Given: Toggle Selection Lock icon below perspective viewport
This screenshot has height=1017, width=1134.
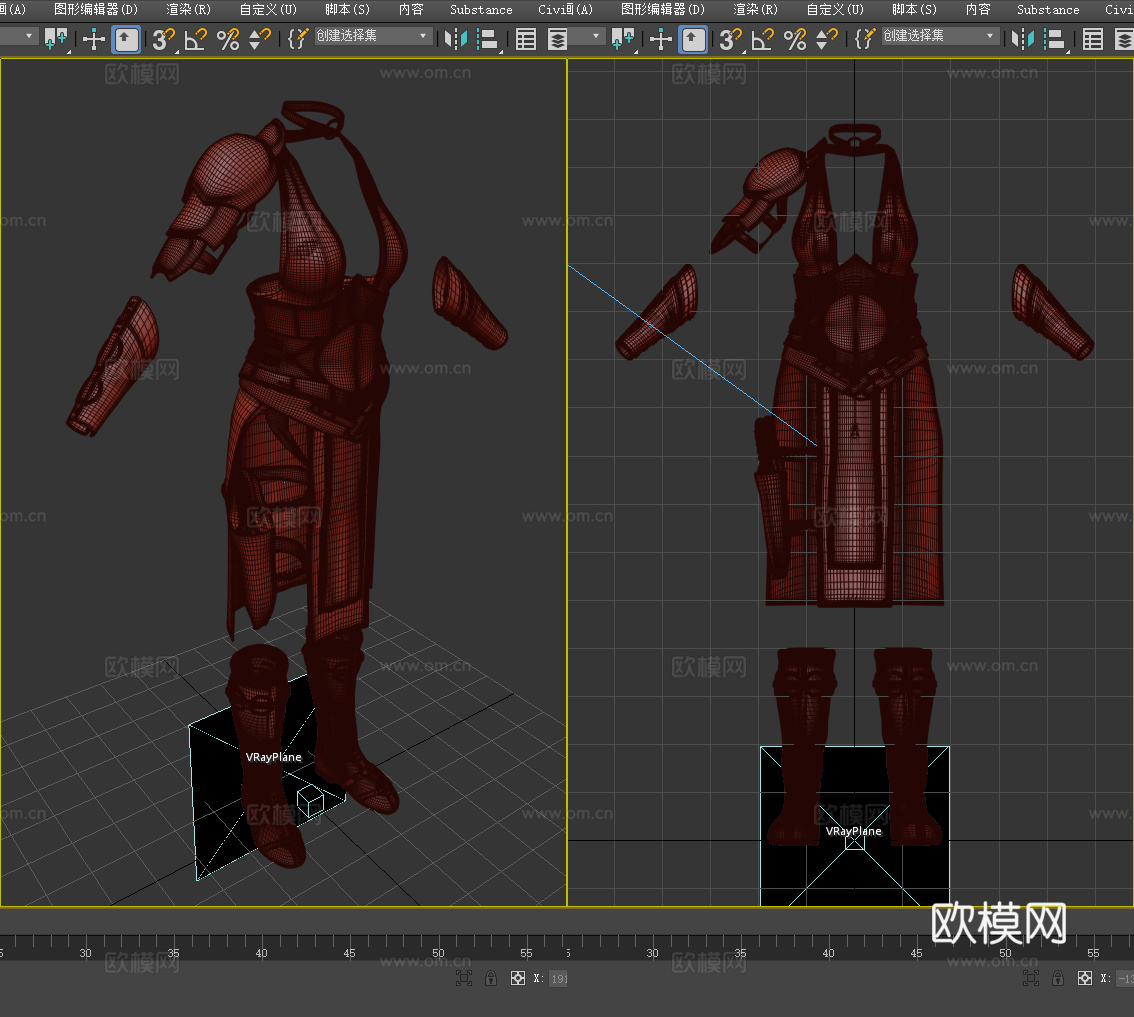Looking at the screenshot, I should click(491, 979).
